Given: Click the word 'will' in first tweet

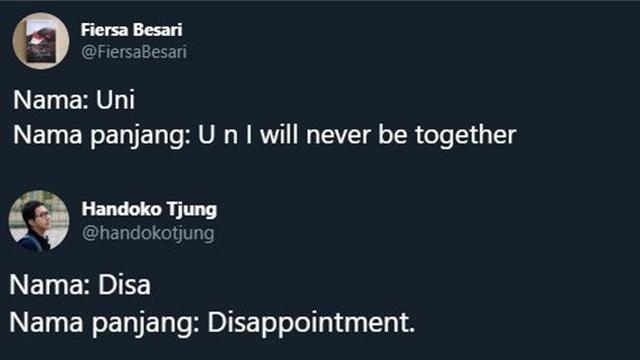Looking at the screenshot, I should tap(279, 134).
